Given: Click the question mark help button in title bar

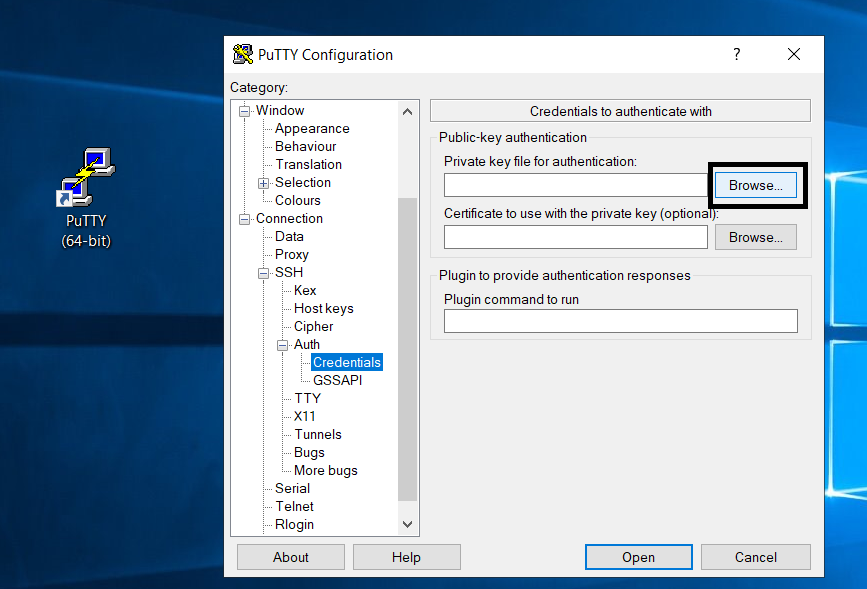Looking at the screenshot, I should tap(737, 54).
